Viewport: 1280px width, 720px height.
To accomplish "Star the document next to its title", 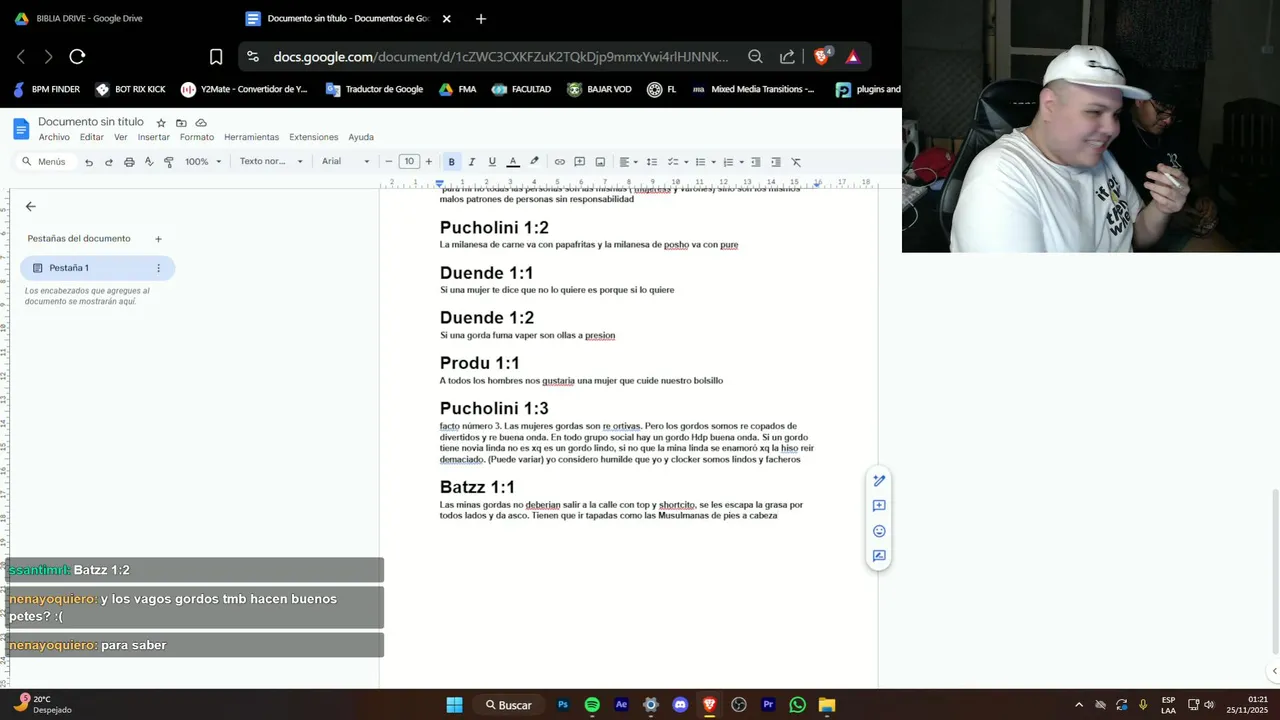I will 161,123.
